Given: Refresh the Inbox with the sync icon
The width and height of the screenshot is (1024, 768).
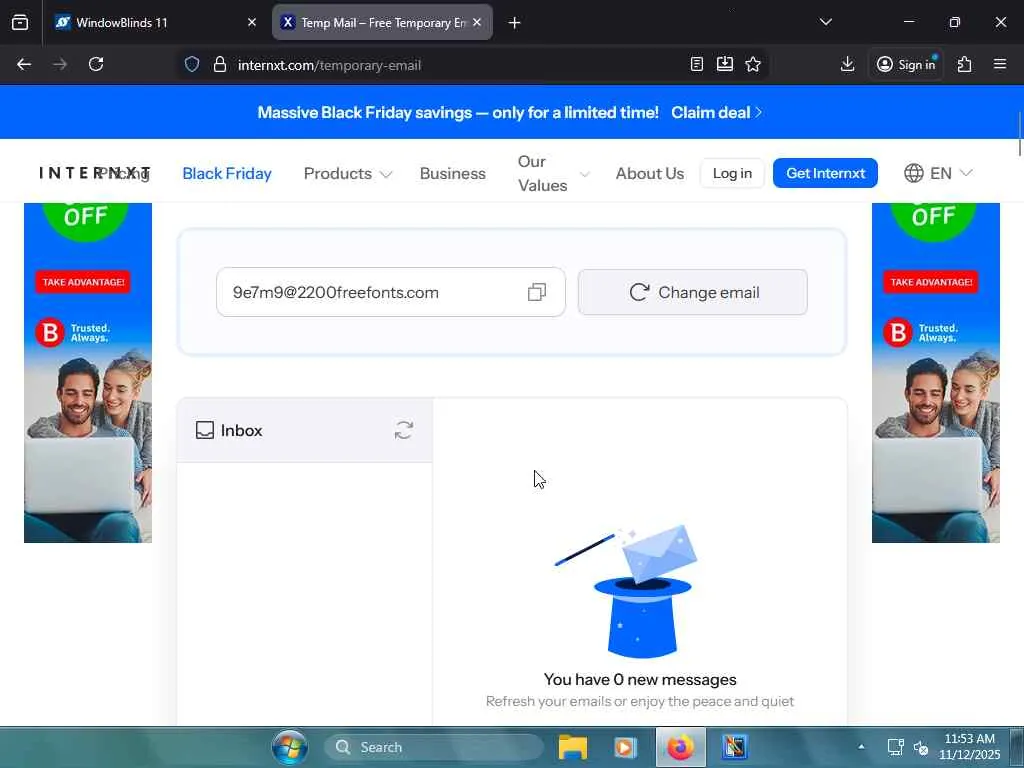Looking at the screenshot, I should 404,430.
